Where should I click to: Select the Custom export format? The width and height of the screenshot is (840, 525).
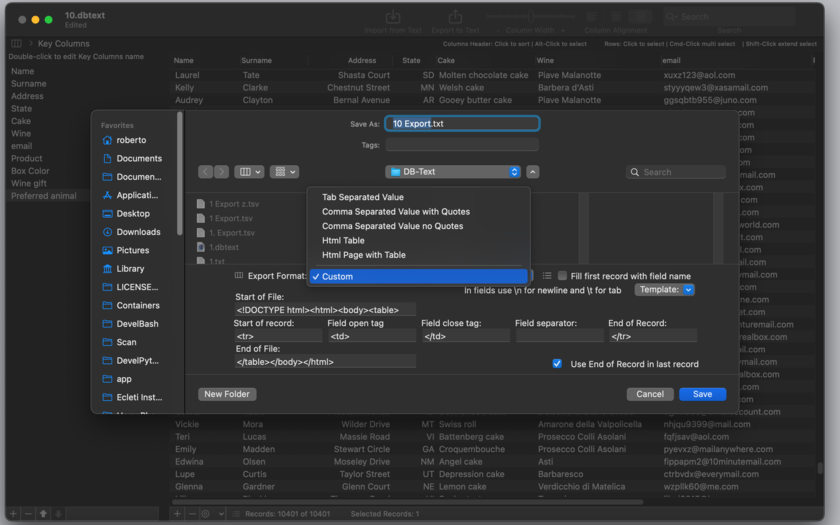[418, 276]
